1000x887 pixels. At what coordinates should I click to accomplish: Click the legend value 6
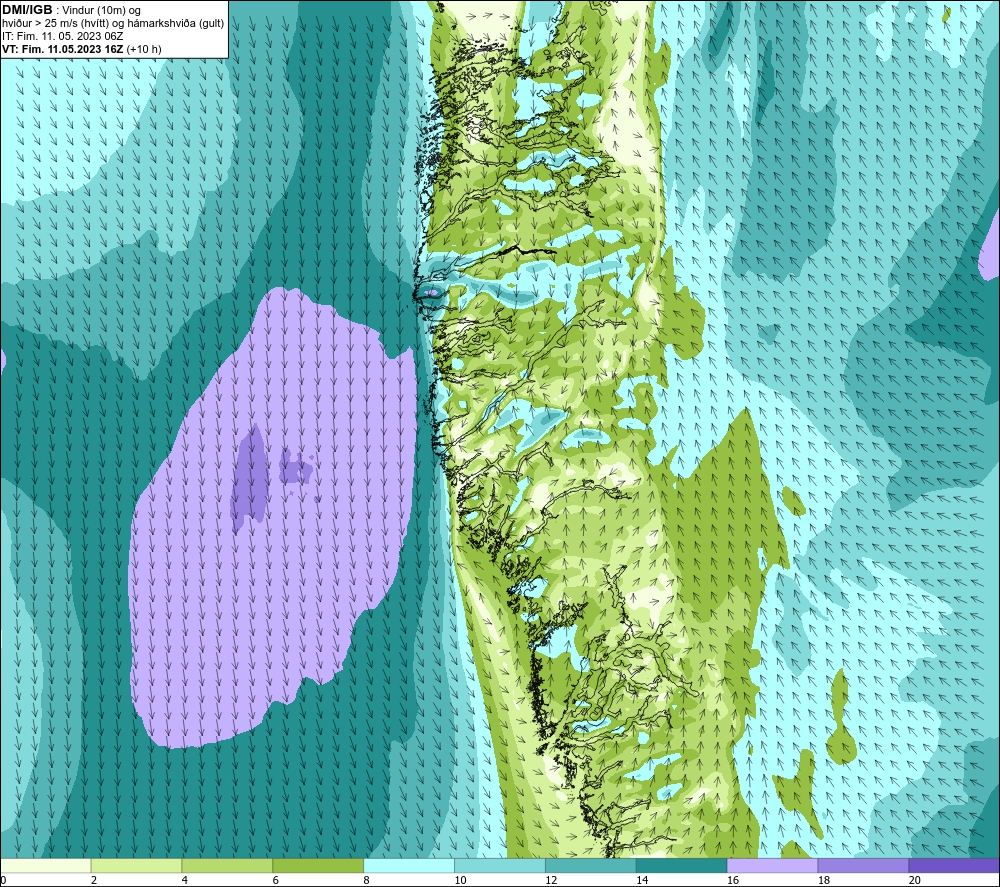(x=276, y=881)
